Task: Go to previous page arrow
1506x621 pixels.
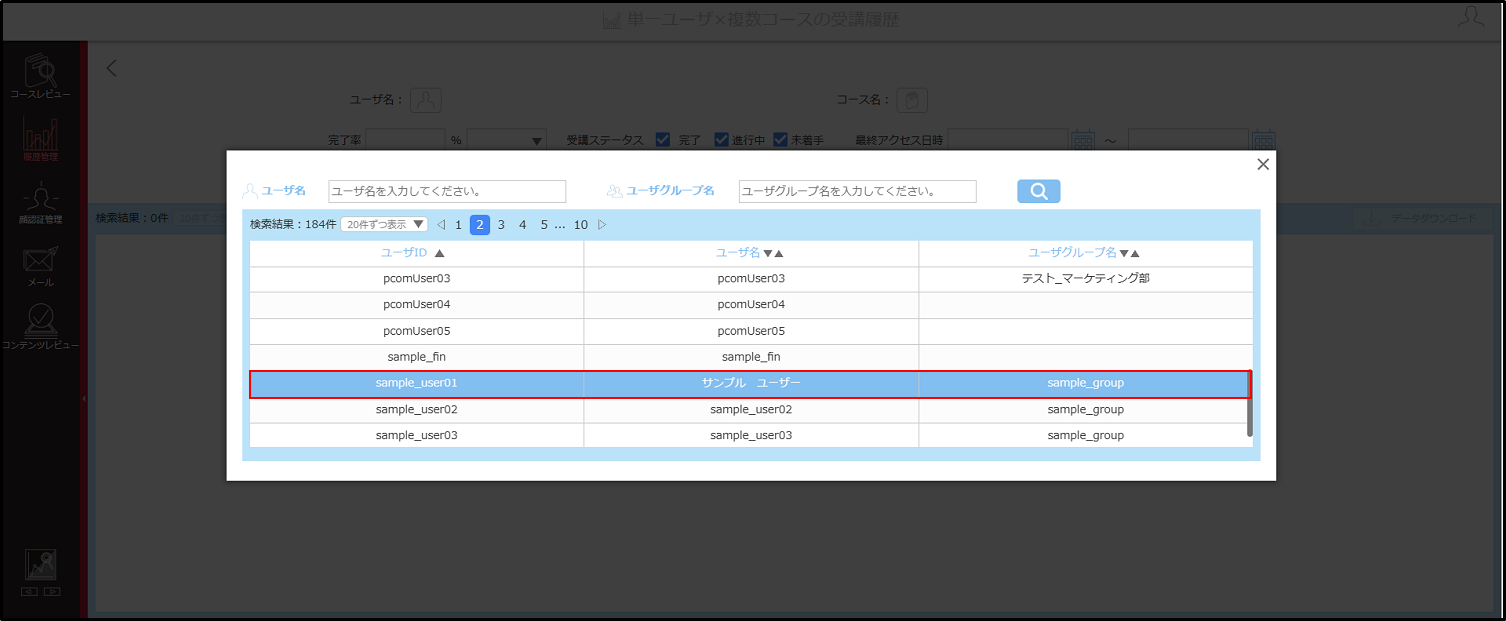Action: coord(441,225)
